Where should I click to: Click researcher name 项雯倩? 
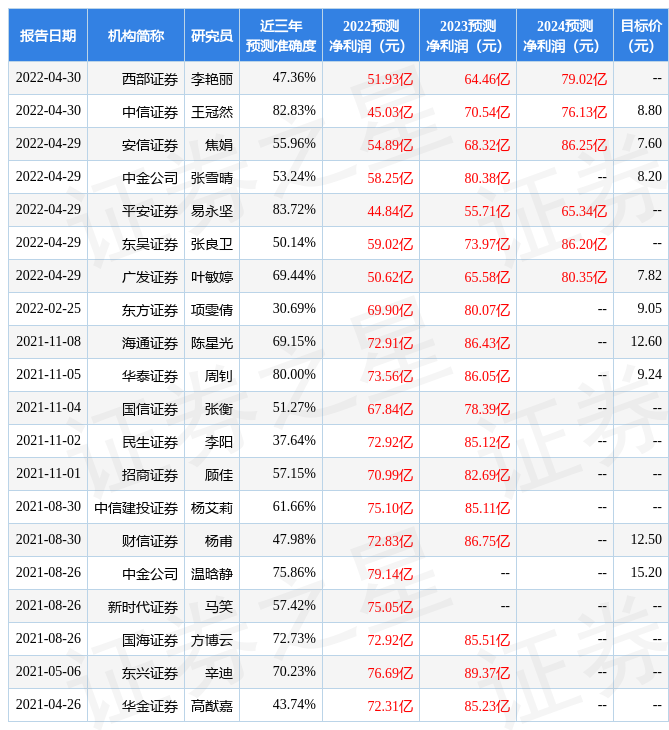coord(212,310)
